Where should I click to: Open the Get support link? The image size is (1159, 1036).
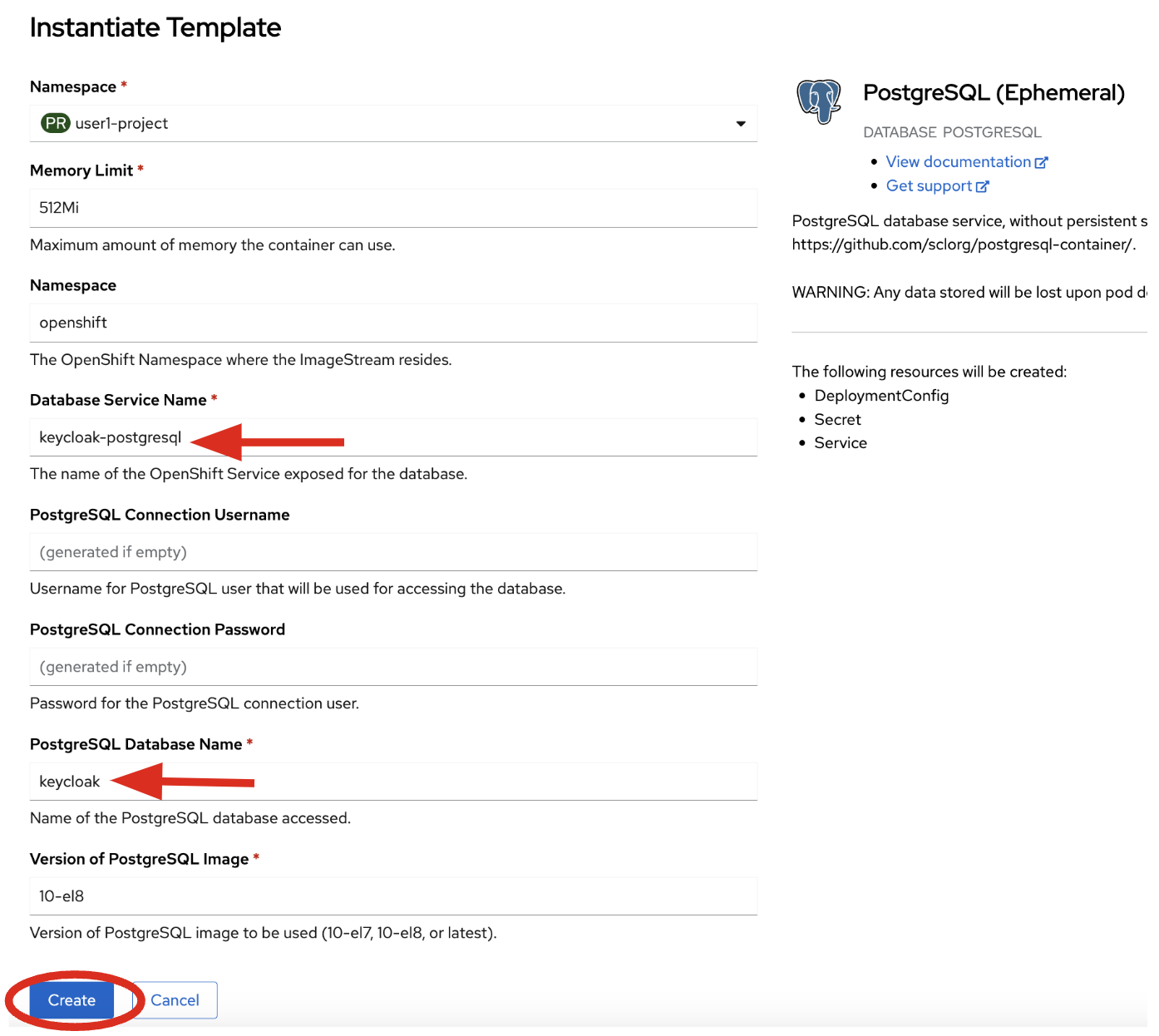(x=929, y=186)
